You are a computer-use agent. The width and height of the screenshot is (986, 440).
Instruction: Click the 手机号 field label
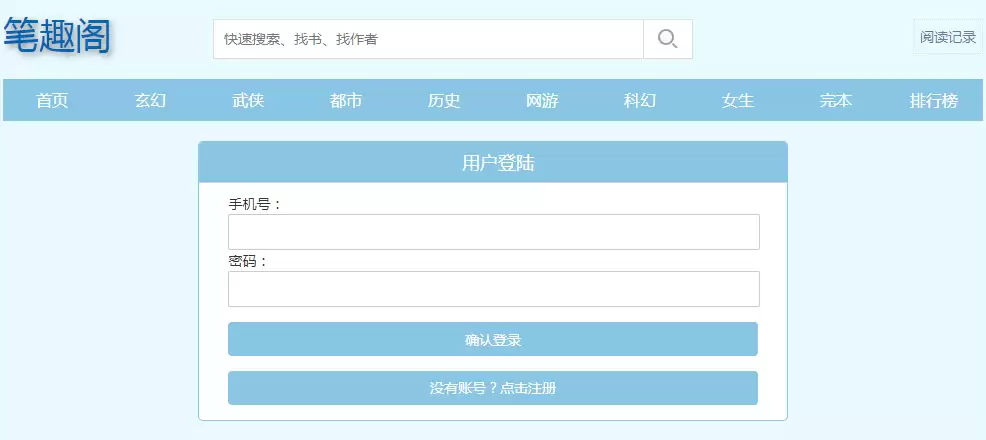click(255, 204)
